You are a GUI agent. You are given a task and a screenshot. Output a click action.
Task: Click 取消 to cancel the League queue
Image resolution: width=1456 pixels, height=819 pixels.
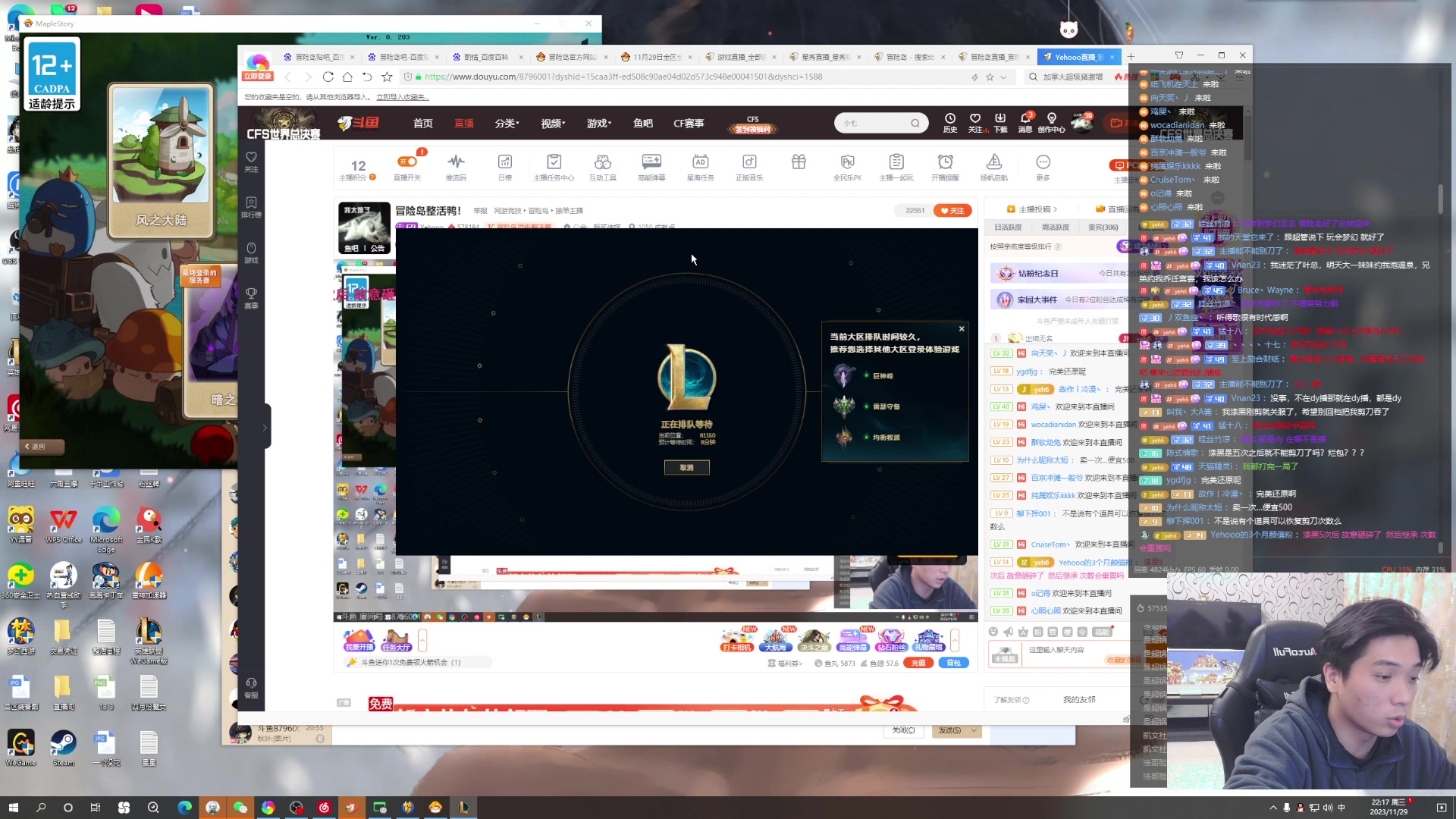(686, 467)
